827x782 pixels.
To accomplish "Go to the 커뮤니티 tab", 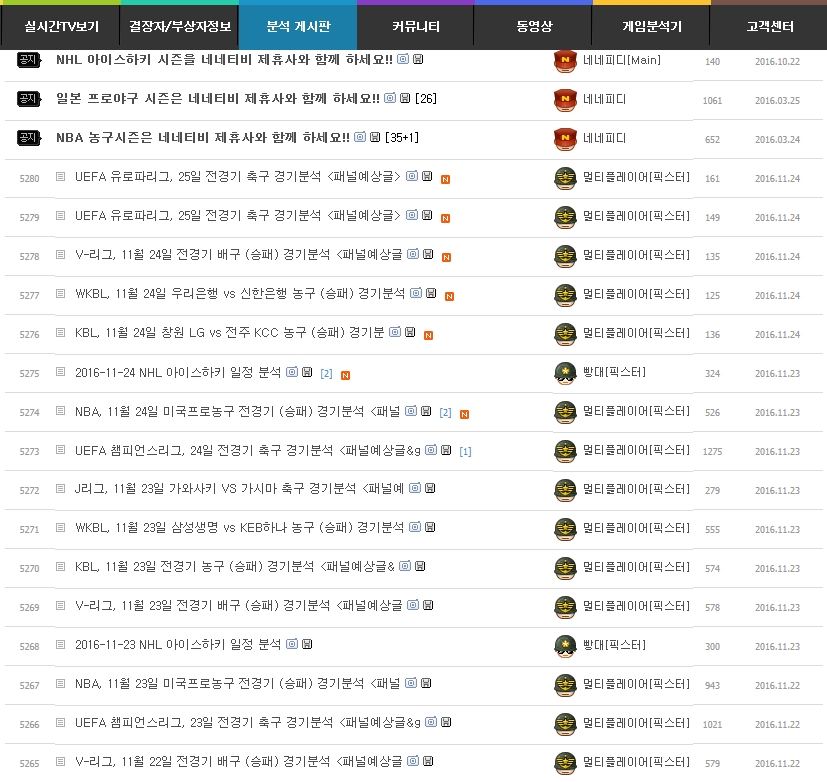I will coord(416,26).
